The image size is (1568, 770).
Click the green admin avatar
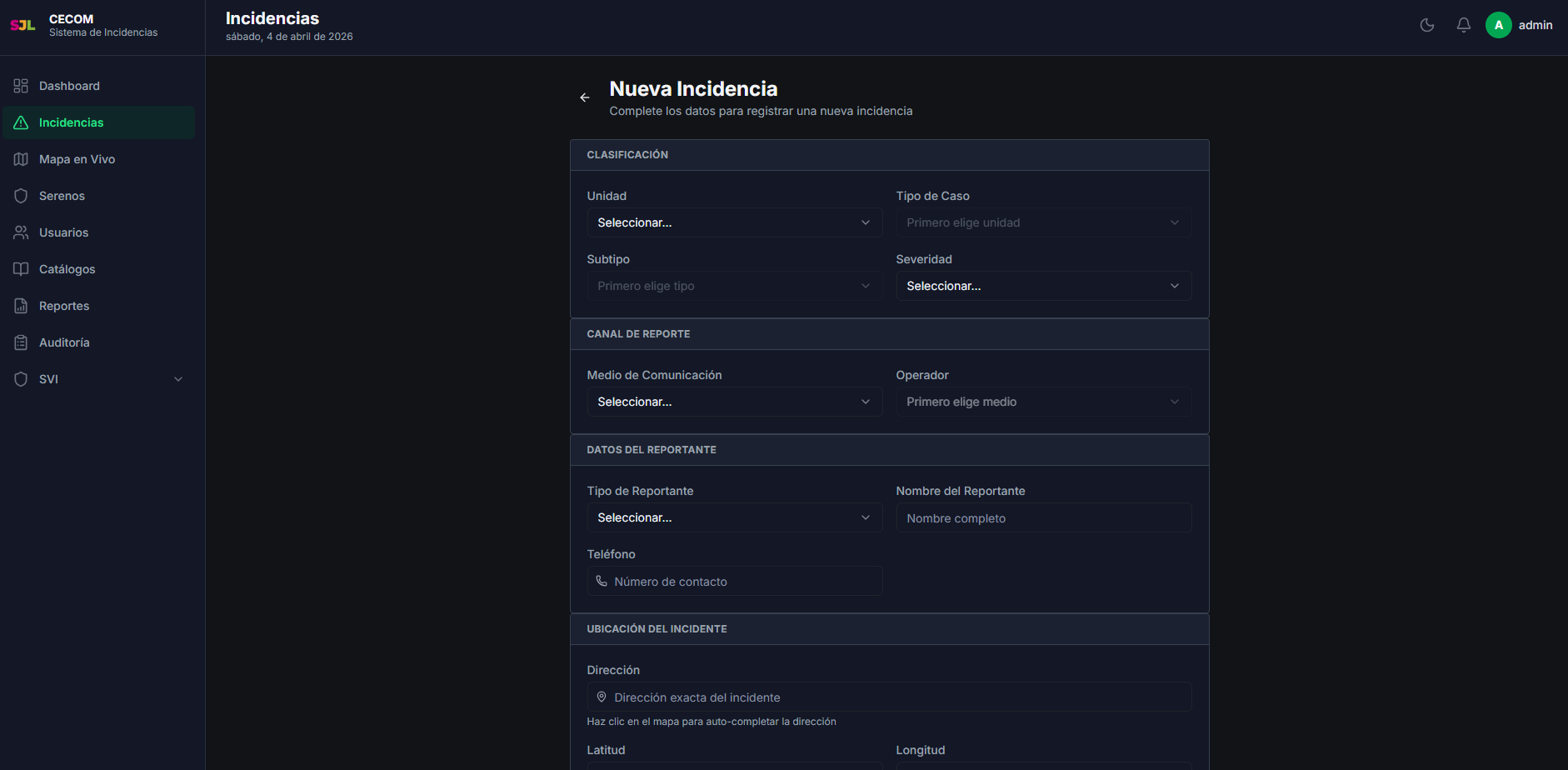point(1499,25)
